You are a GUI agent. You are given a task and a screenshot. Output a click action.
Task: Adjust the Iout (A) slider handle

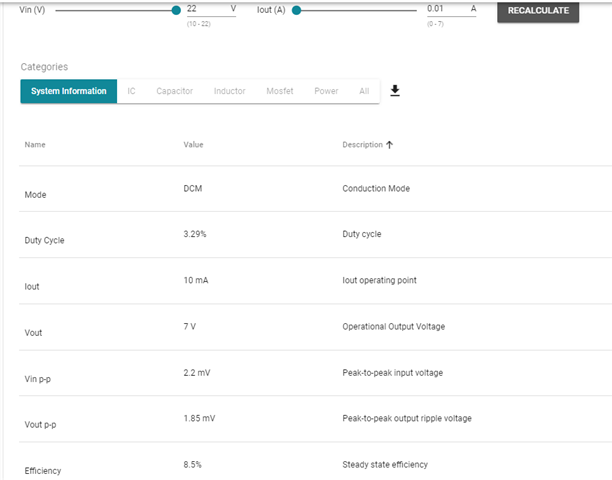point(296,11)
